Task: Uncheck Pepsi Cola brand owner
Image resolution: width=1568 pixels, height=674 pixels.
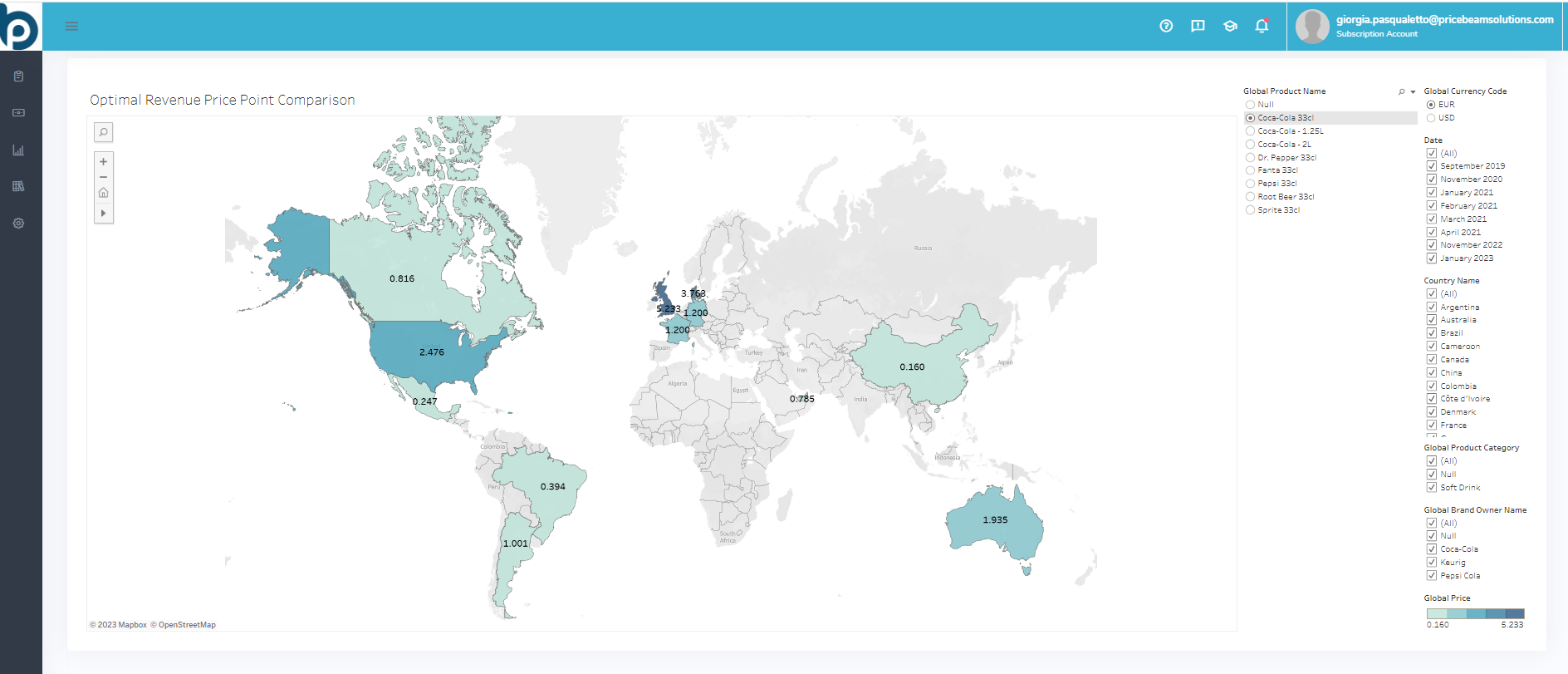Action: (x=1432, y=576)
